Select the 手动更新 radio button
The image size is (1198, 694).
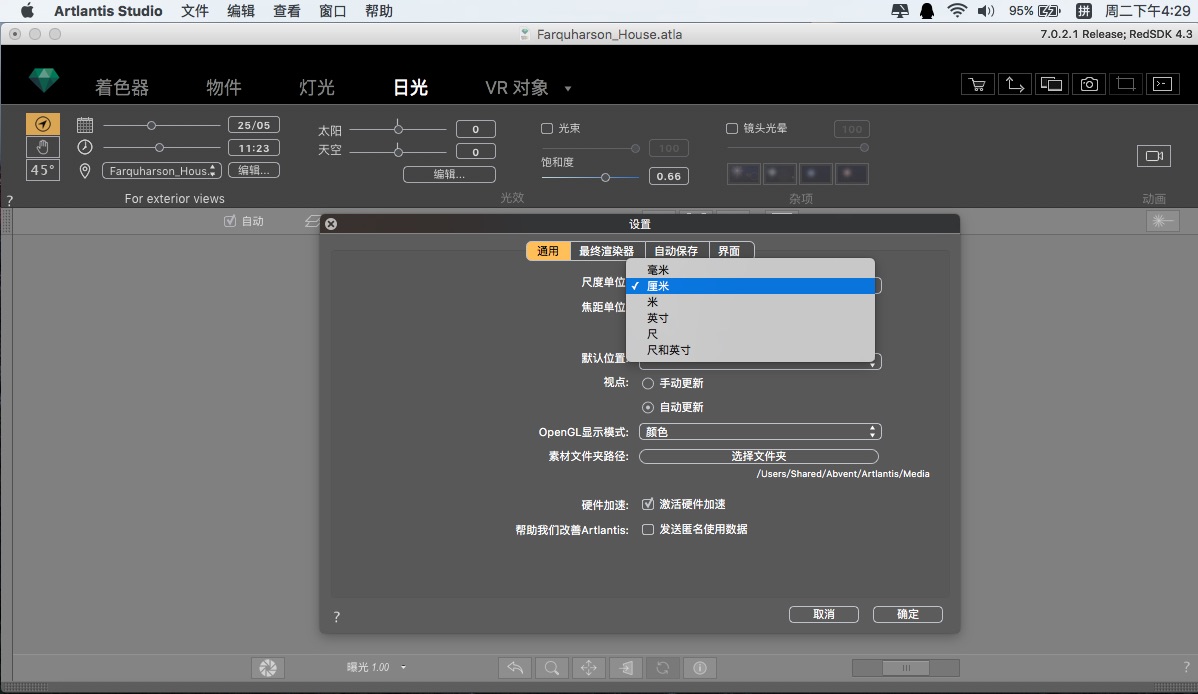pyautogui.click(x=648, y=383)
